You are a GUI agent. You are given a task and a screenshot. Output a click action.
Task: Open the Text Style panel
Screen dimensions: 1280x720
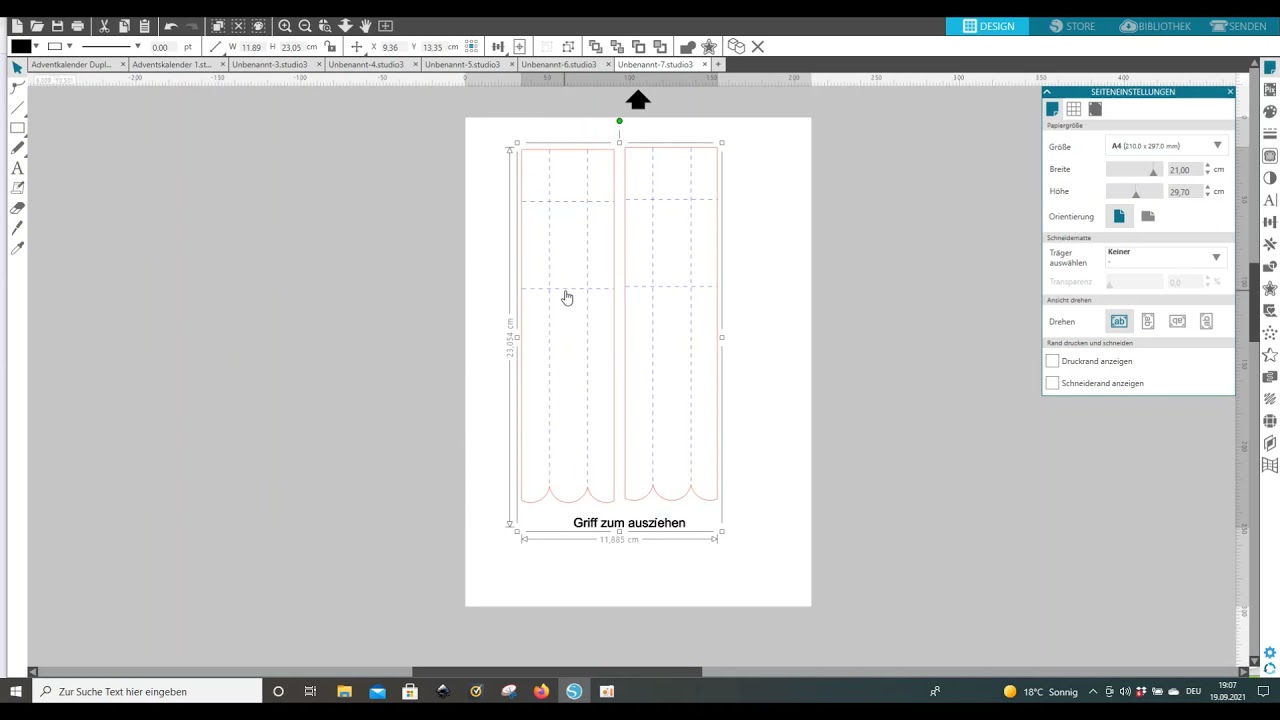tap(1270, 200)
